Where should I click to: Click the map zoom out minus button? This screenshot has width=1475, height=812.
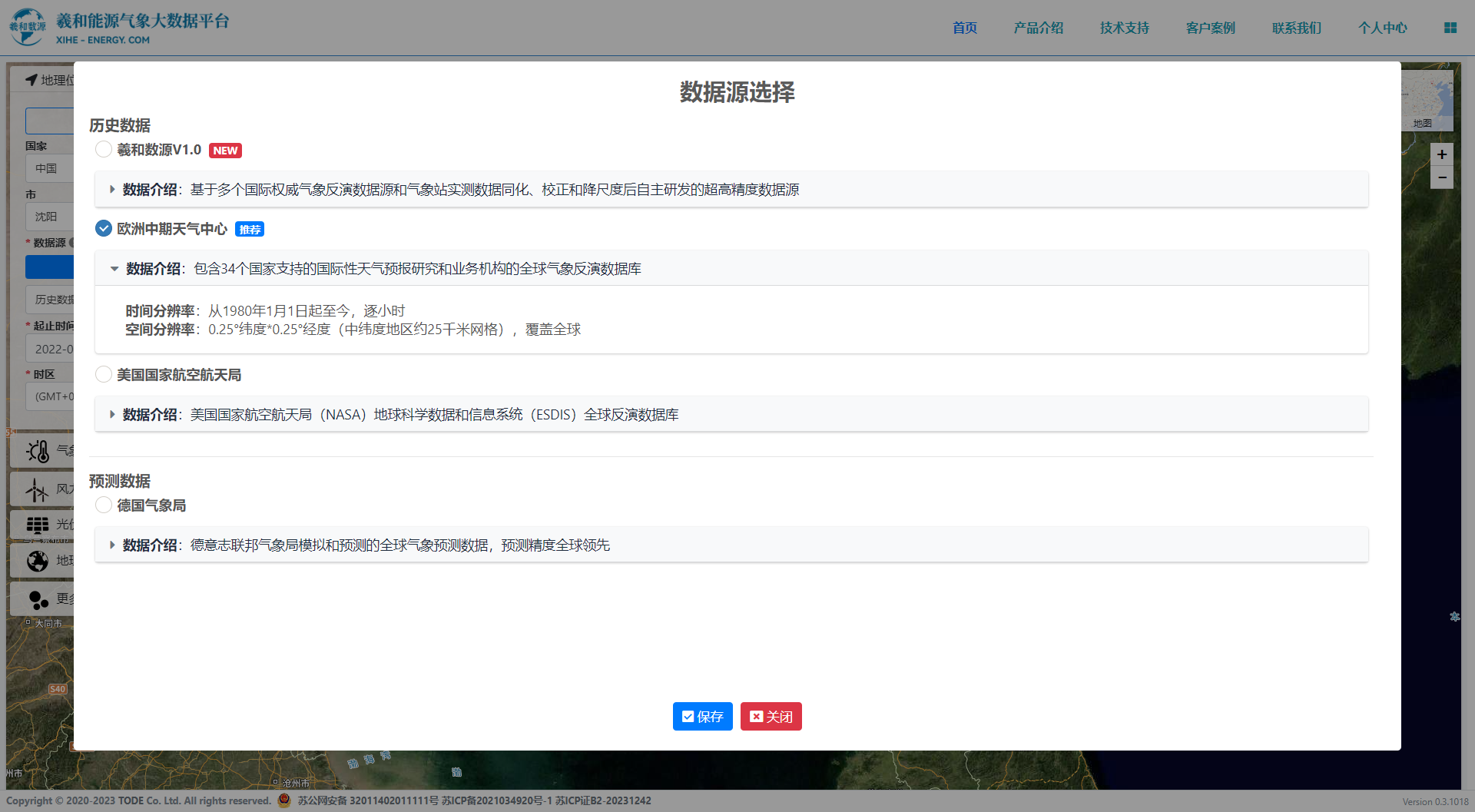point(1441,177)
